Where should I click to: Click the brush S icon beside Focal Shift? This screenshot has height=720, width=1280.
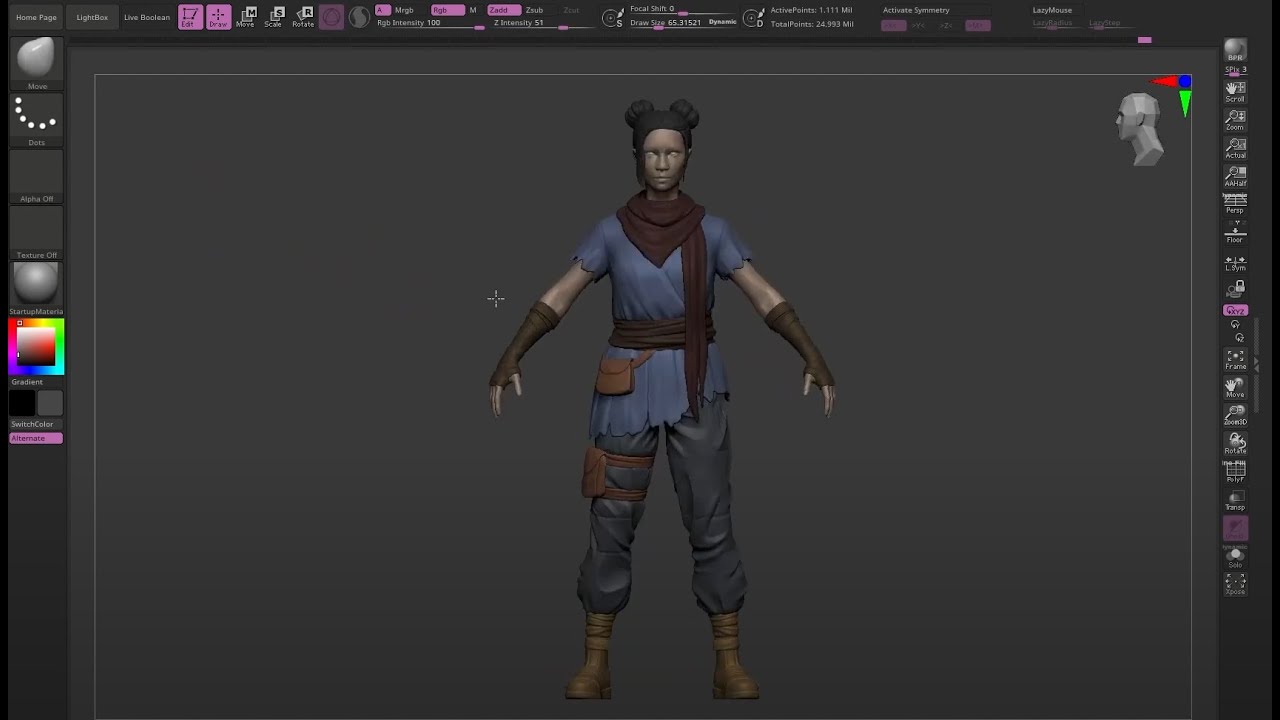coord(613,18)
